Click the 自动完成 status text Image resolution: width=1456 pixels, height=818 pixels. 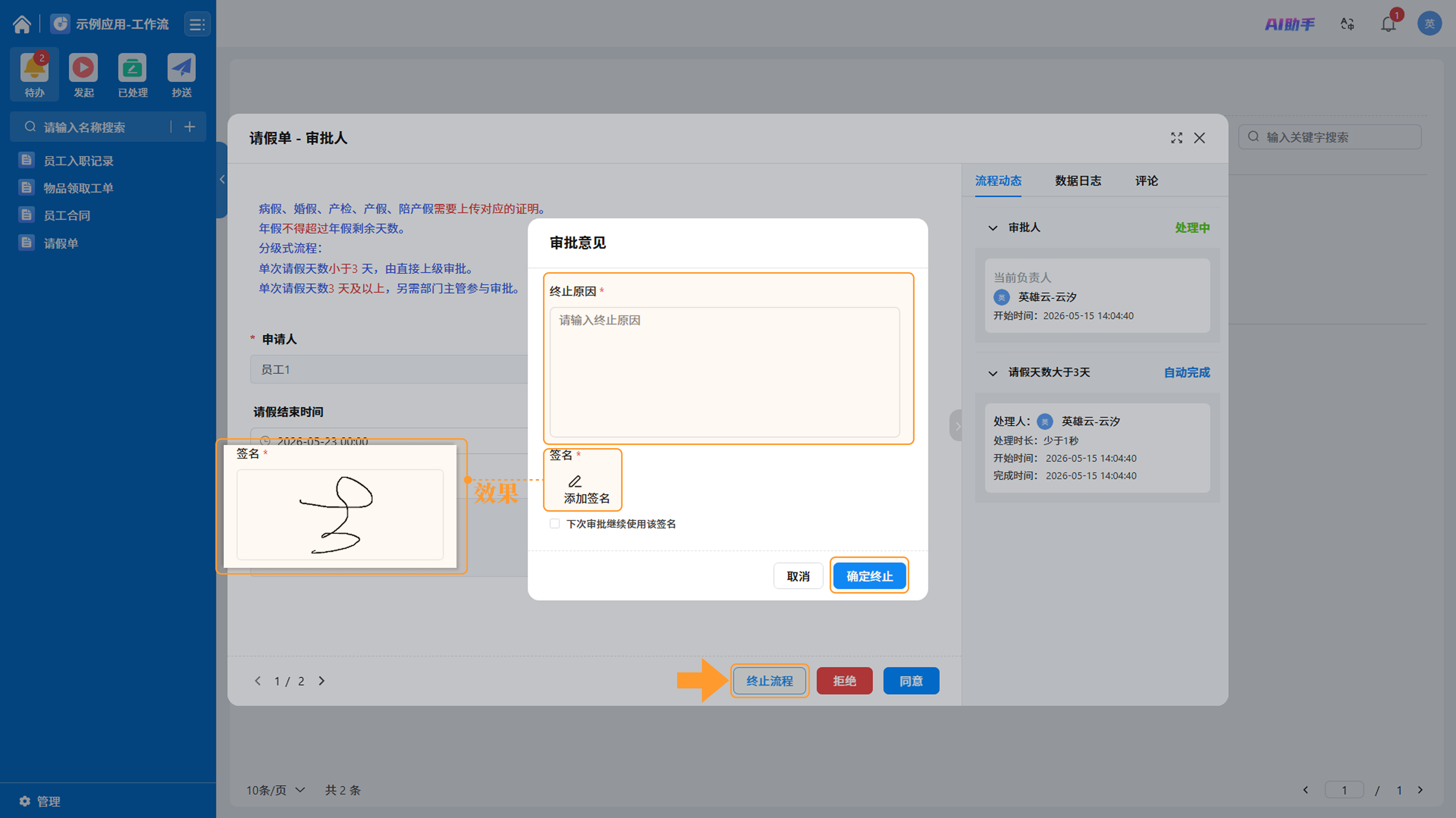pos(1186,373)
